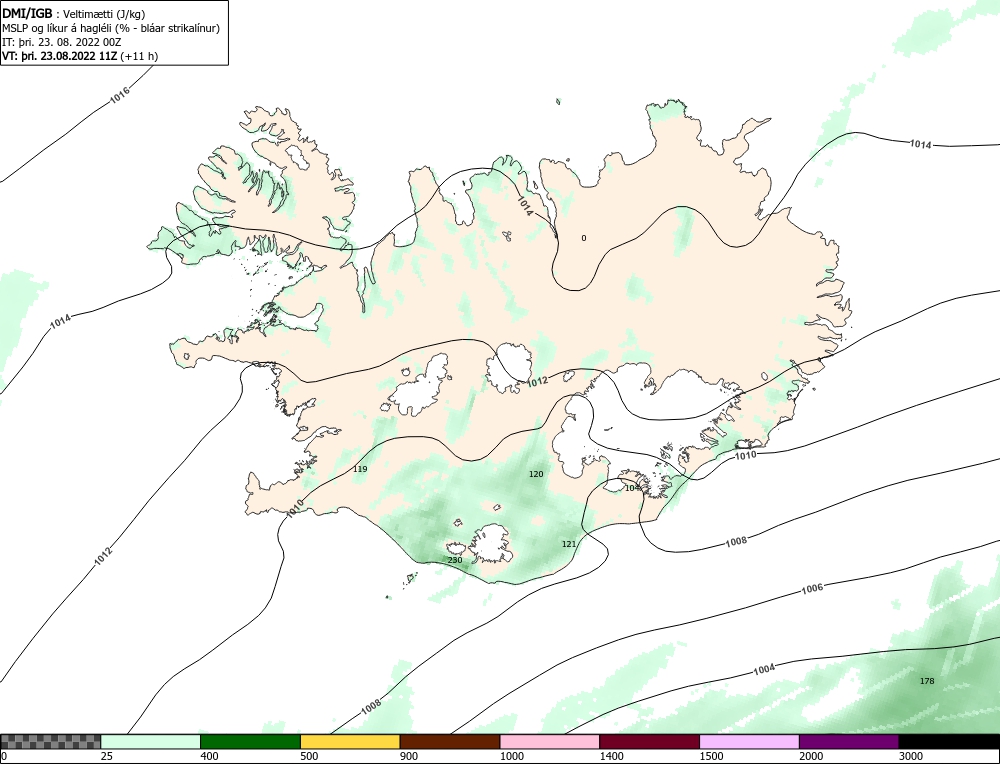1000x764 pixels.
Task: Click the light green 25–400 legend swatch
Action: [x=151, y=742]
